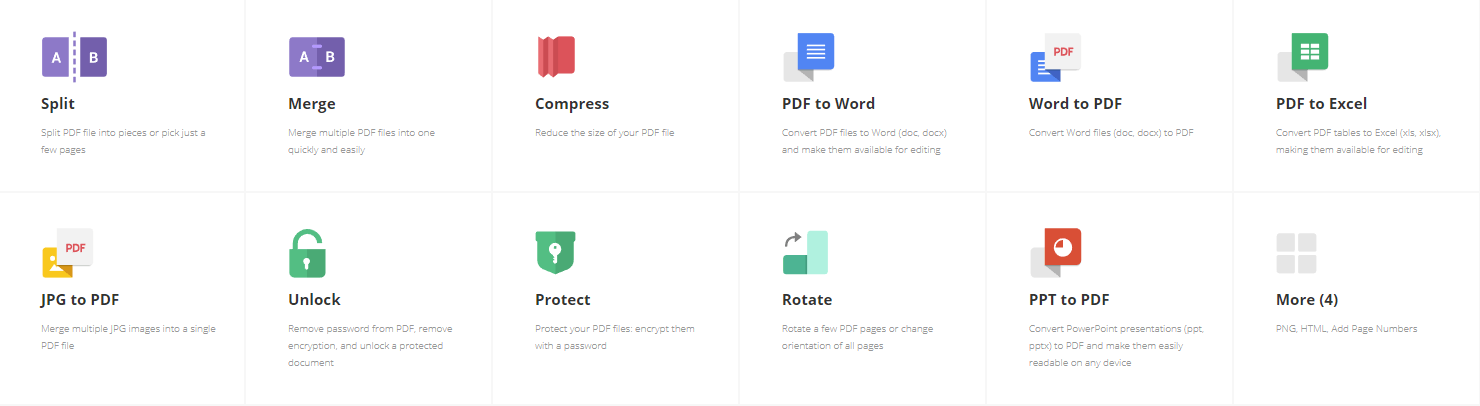Image resolution: width=1480 pixels, height=406 pixels.
Task: Select the green PDF to Excel icon
Action: pos(1302,57)
